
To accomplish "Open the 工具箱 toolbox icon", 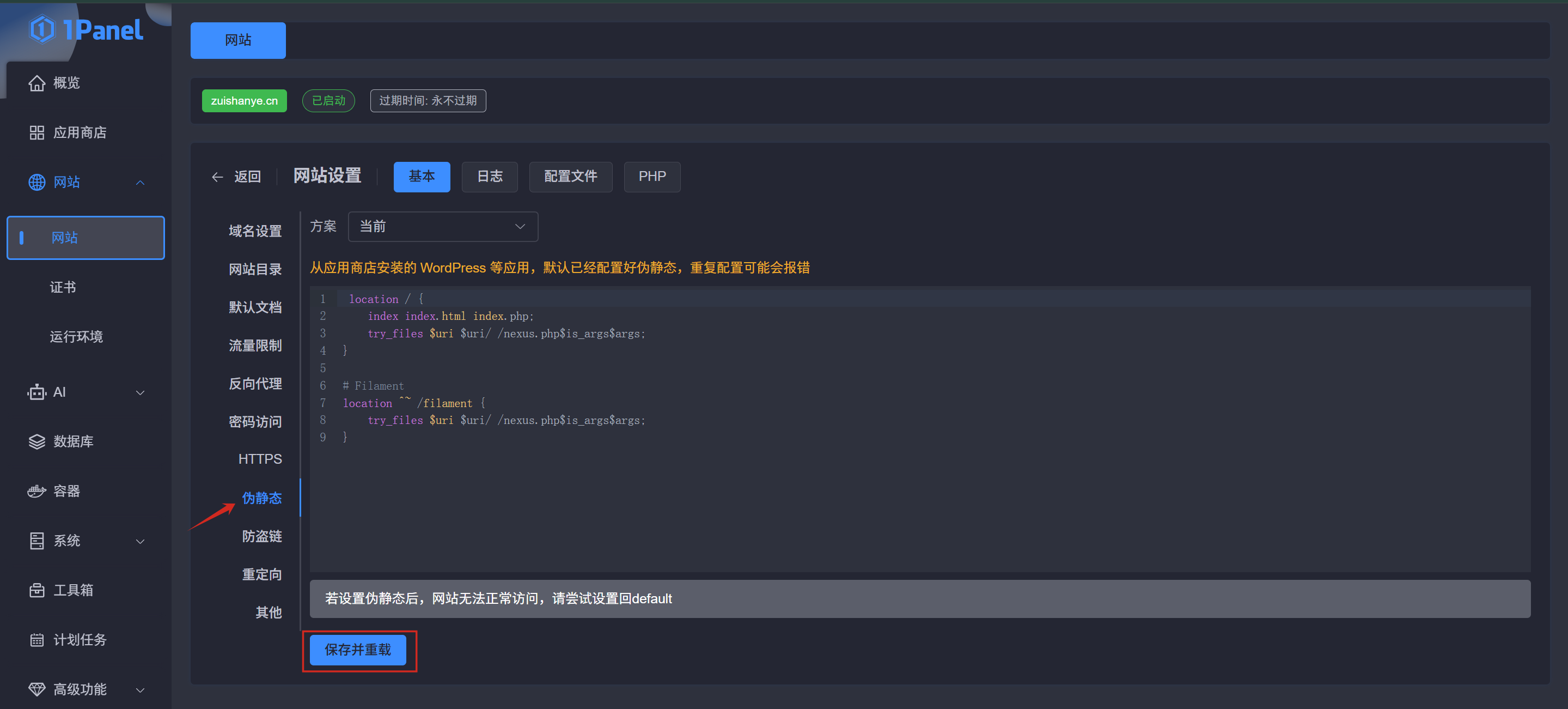I will (x=36, y=590).
